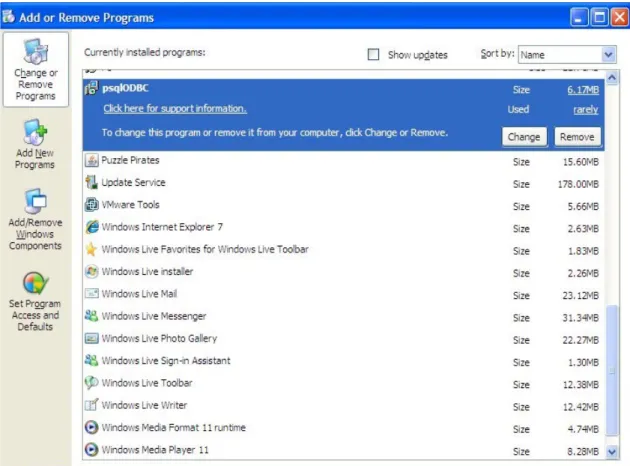
Task: Select the Update Service entry
Action: (344, 183)
